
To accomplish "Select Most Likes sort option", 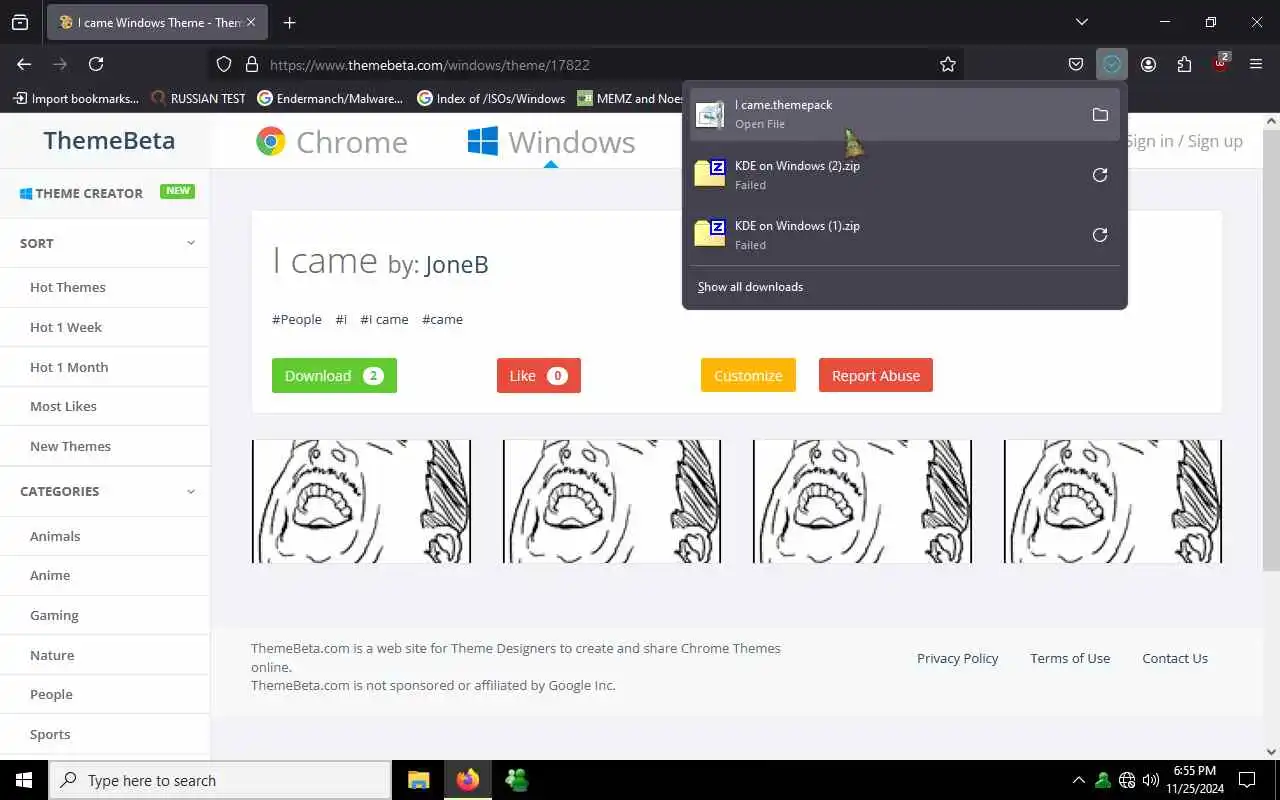I will pos(63,406).
